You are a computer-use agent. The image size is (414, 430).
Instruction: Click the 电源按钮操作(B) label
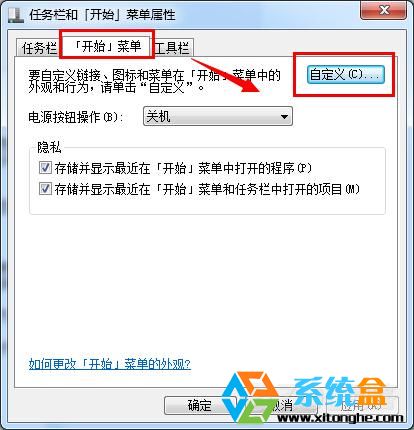[x=76, y=117]
